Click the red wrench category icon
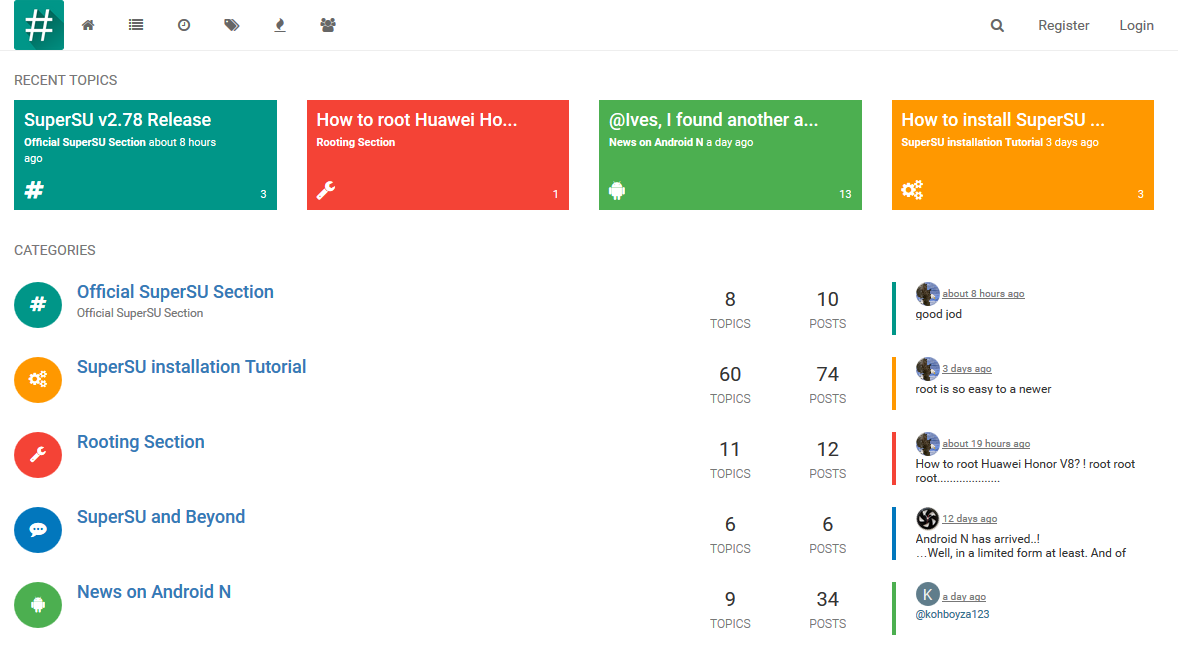The height and width of the screenshot is (653, 1178). (x=38, y=454)
